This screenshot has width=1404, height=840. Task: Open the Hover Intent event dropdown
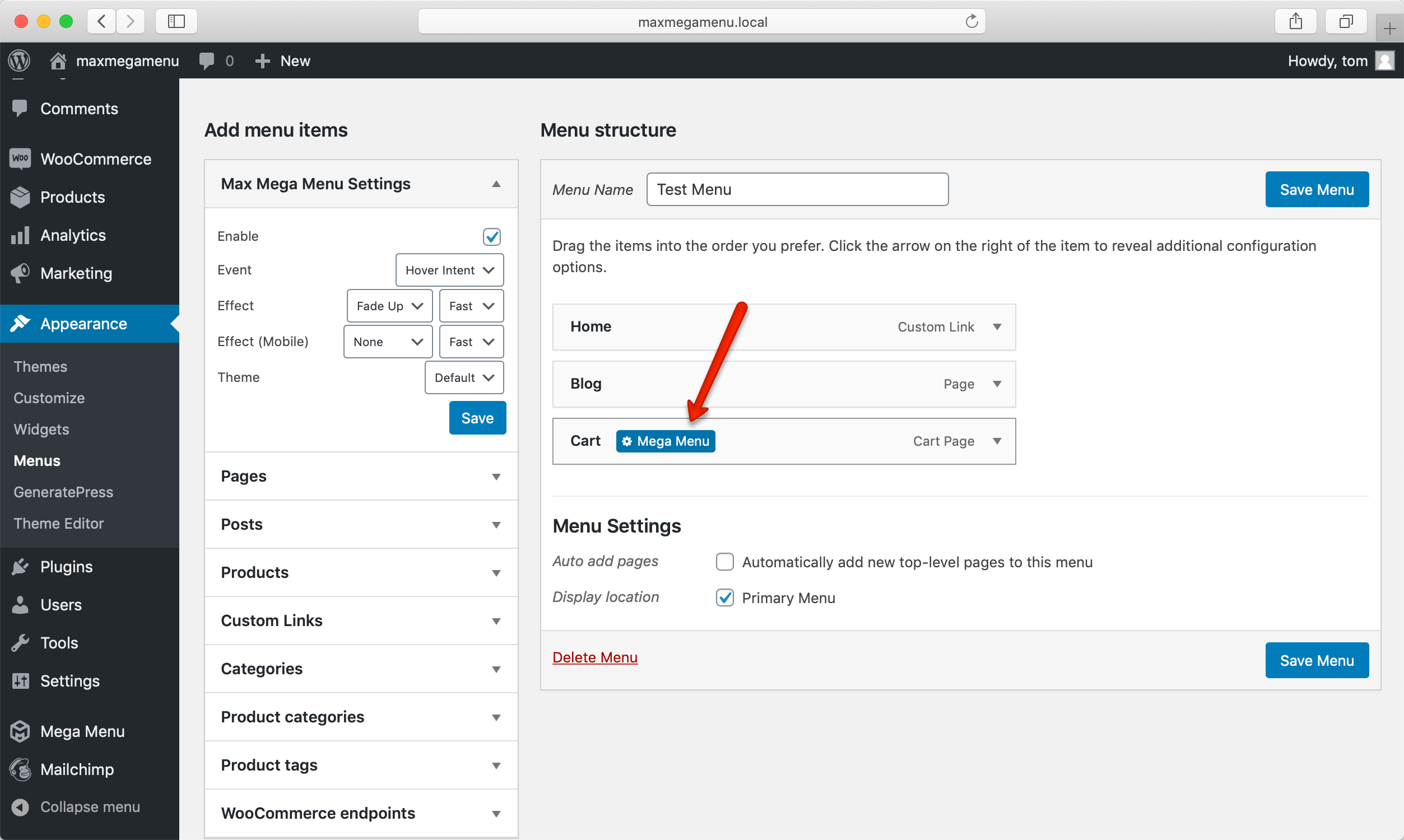tap(449, 270)
